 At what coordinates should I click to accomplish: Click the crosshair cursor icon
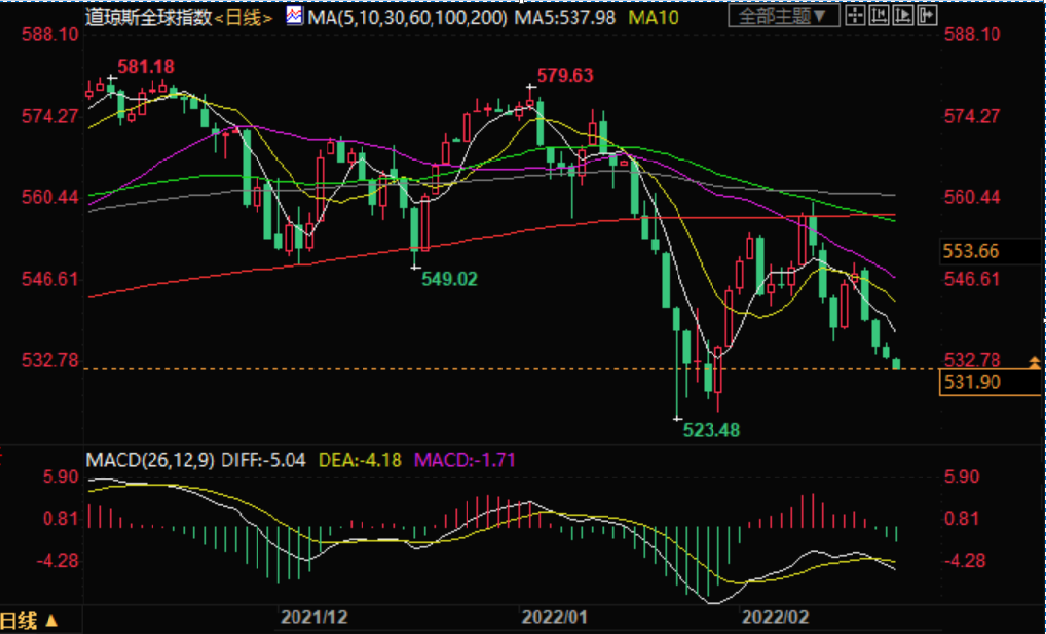coord(855,15)
